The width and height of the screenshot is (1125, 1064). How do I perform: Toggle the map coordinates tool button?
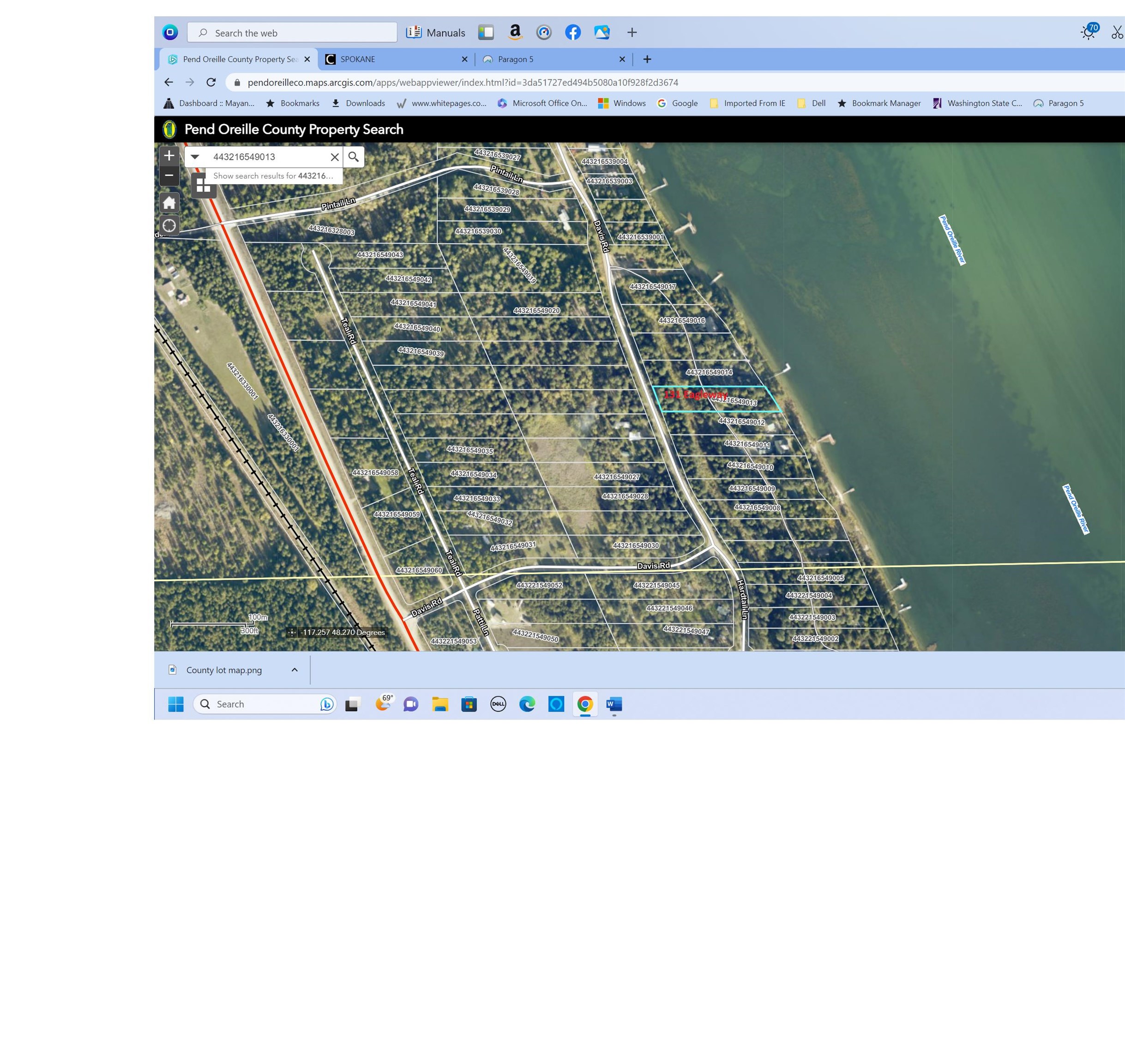[x=291, y=632]
